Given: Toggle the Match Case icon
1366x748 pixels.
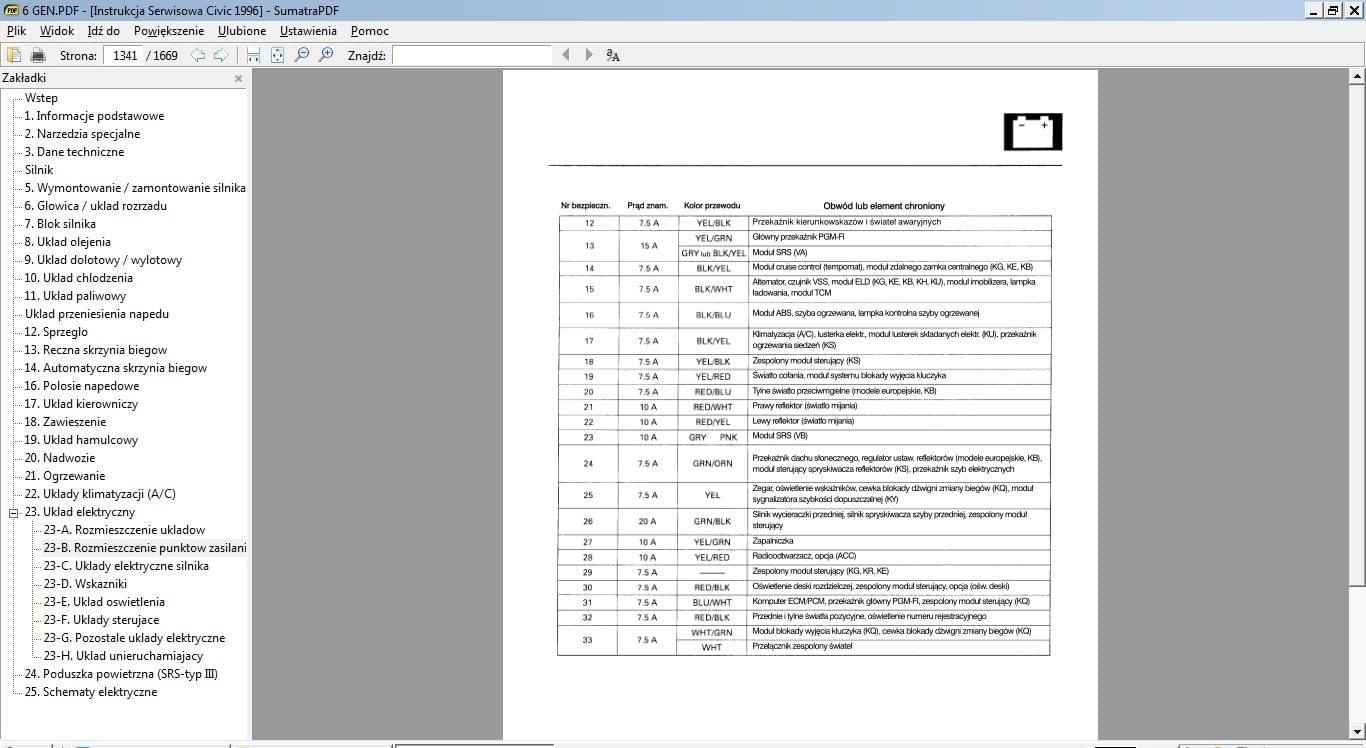Looking at the screenshot, I should [x=613, y=55].
